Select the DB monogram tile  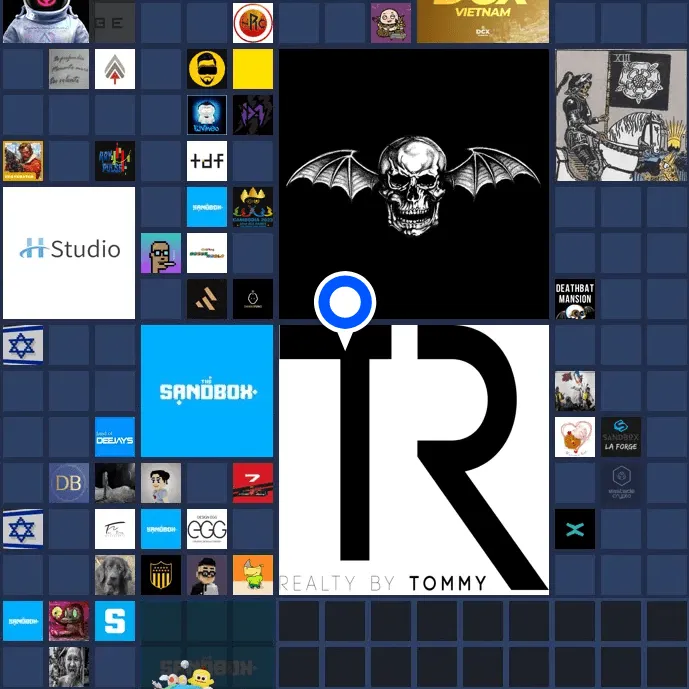(69, 483)
